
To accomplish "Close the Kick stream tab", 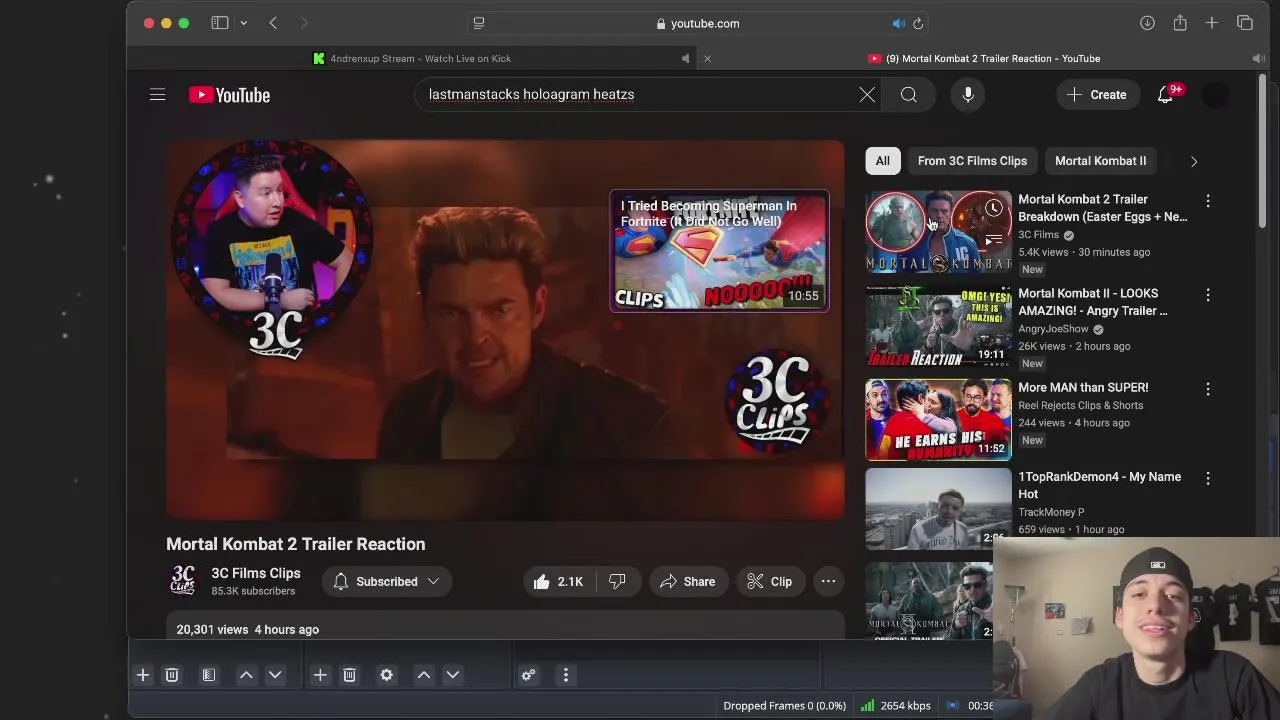I will pyautogui.click(x=707, y=59).
